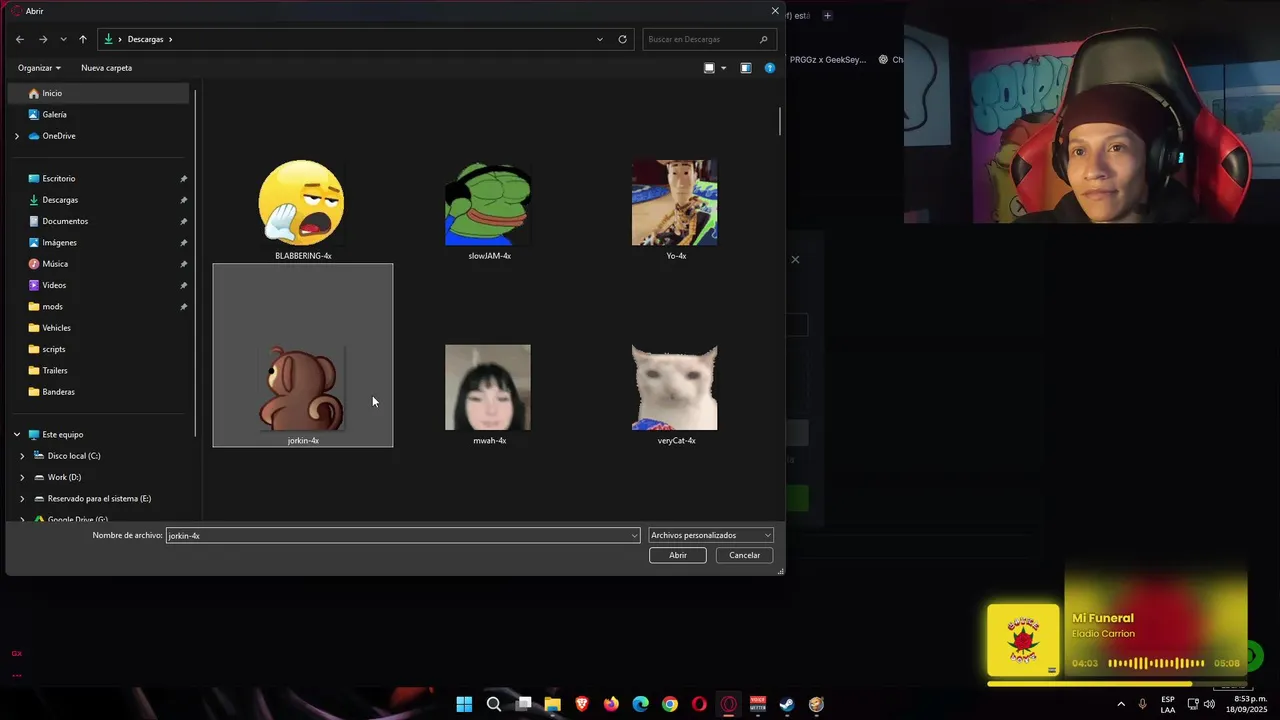Open help via blue question icon
The height and width of the screenshot is (720, 1280).
770,68
